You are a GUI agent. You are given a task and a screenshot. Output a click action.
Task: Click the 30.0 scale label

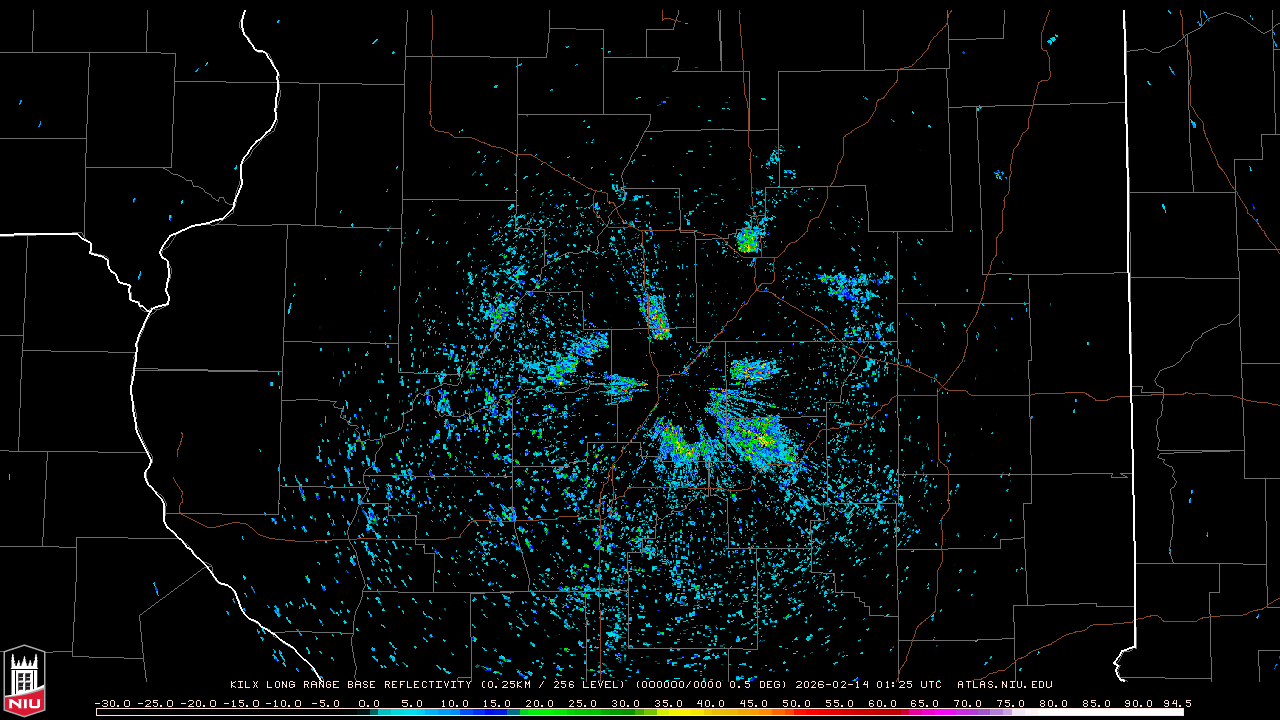click(625, 703)
